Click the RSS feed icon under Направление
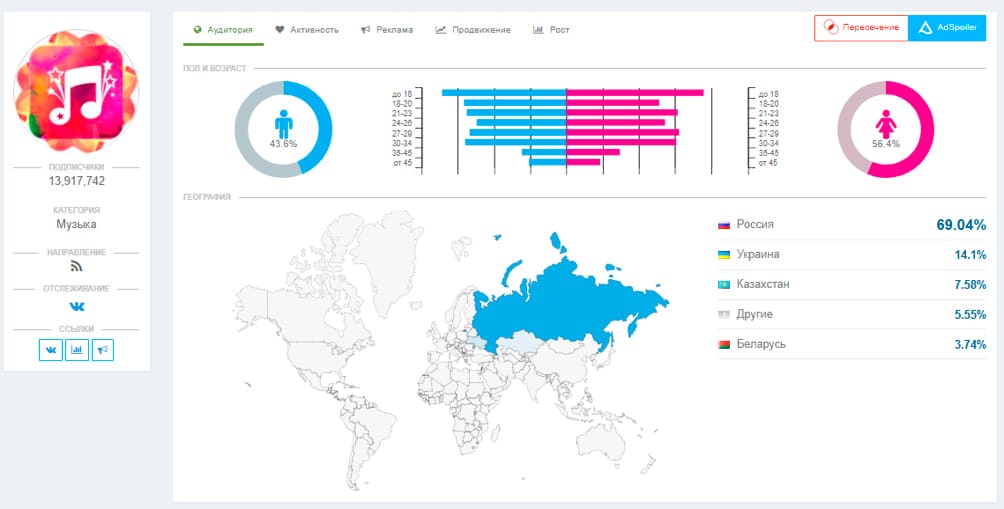Viewport: 1004px width, 509px height. (76, 267)
